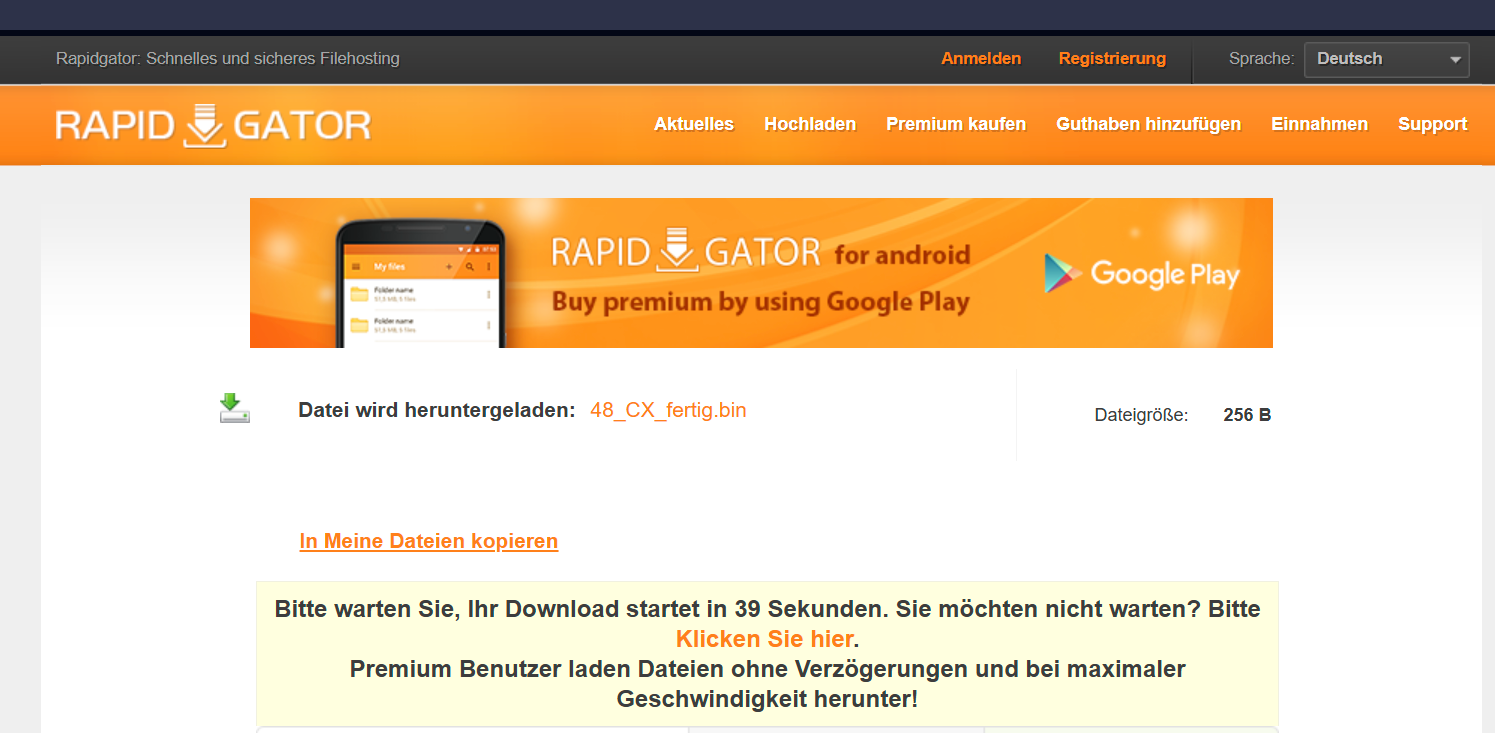The width and height of the screenshot is (1495, 733).
Task: Click 'Klicken Sie hier' to skip waiting
Action: (762, 639)
